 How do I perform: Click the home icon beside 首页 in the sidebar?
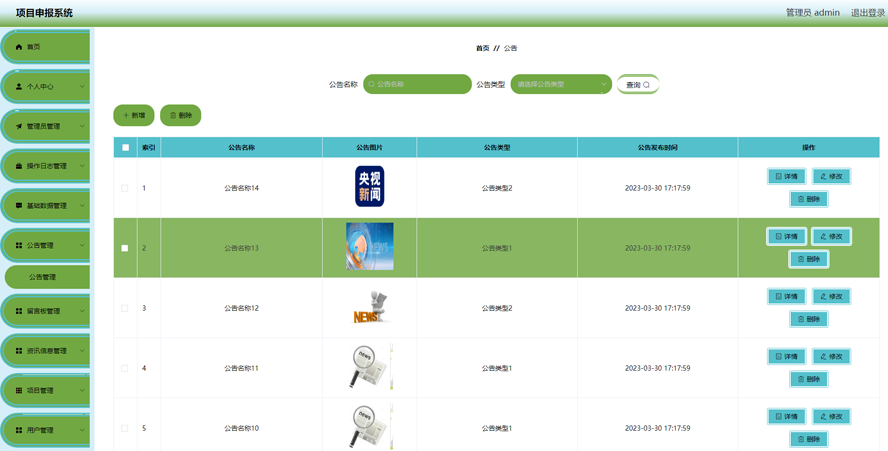(x=19, y=47)
